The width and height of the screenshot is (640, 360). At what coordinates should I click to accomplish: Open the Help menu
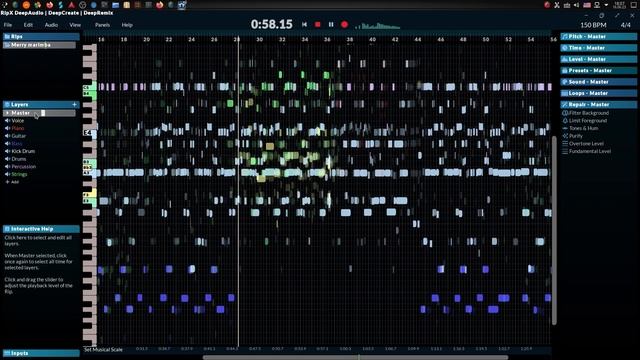coord(127,25)
